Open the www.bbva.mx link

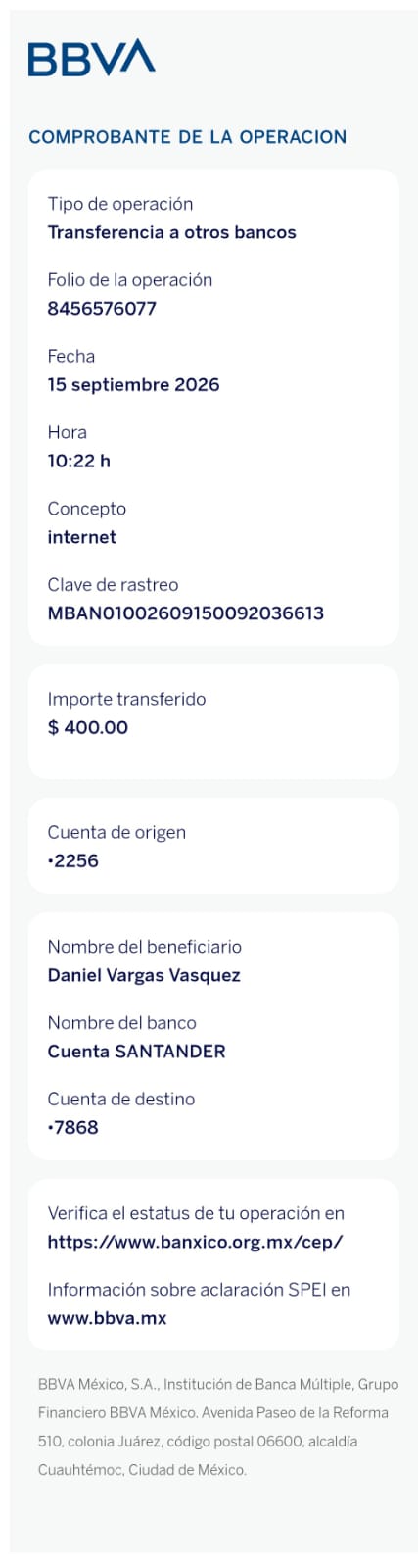[x=107, y=1318]
